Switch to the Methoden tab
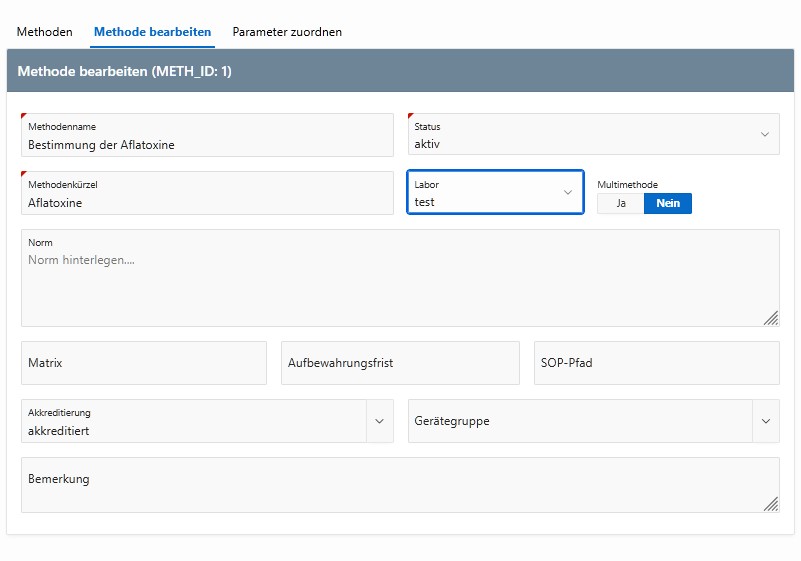801x561 pixels. [44, 32]
